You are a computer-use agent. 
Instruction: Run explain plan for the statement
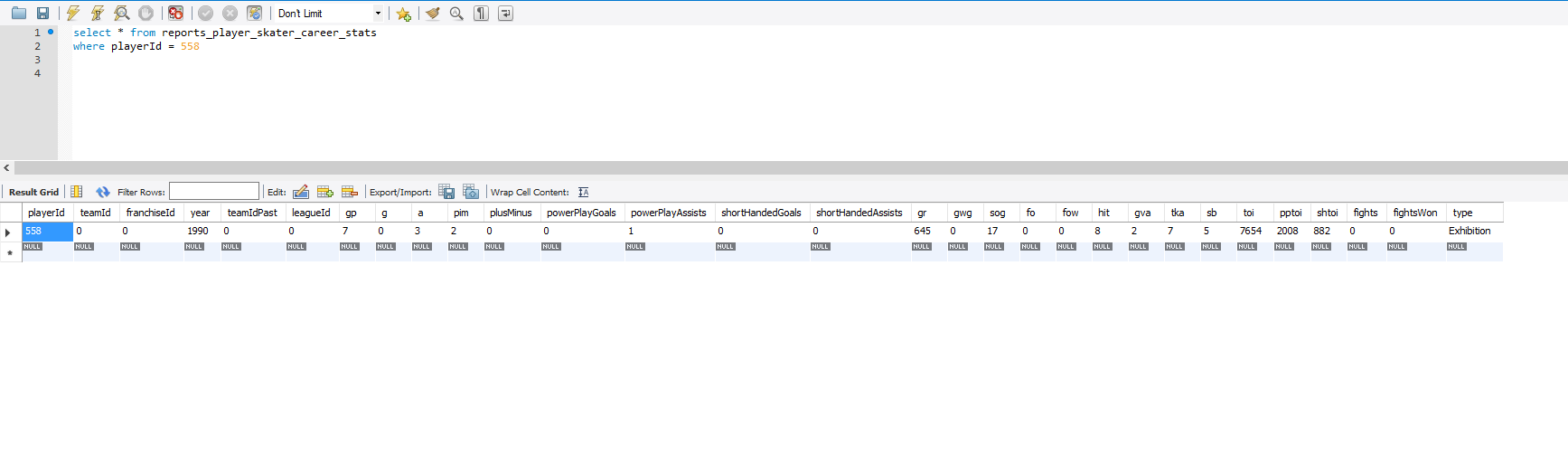coord(121,14)
